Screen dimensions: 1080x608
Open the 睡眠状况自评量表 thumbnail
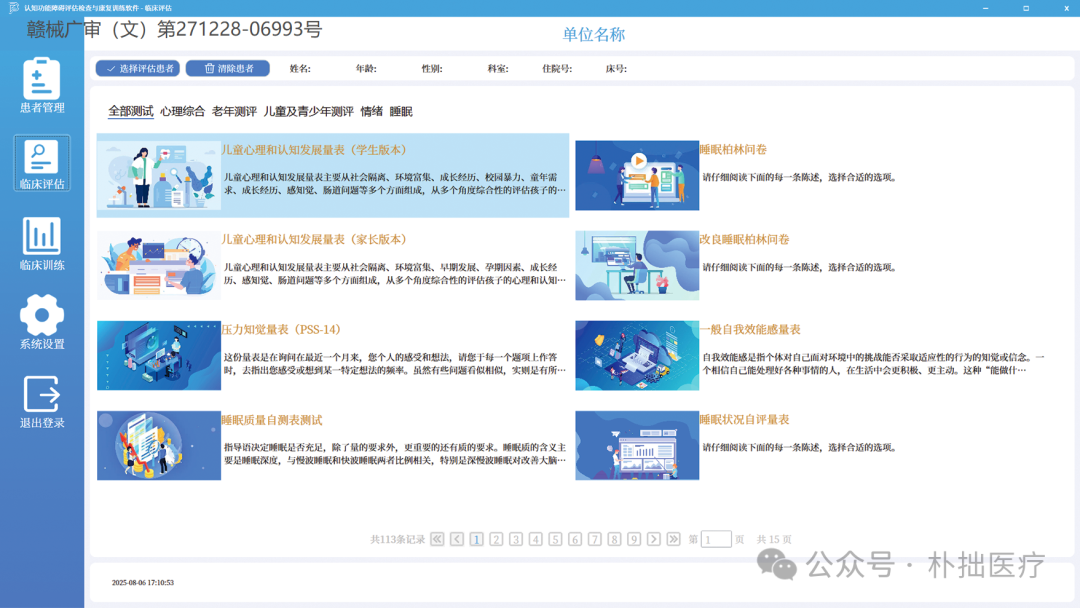(637, 445)
